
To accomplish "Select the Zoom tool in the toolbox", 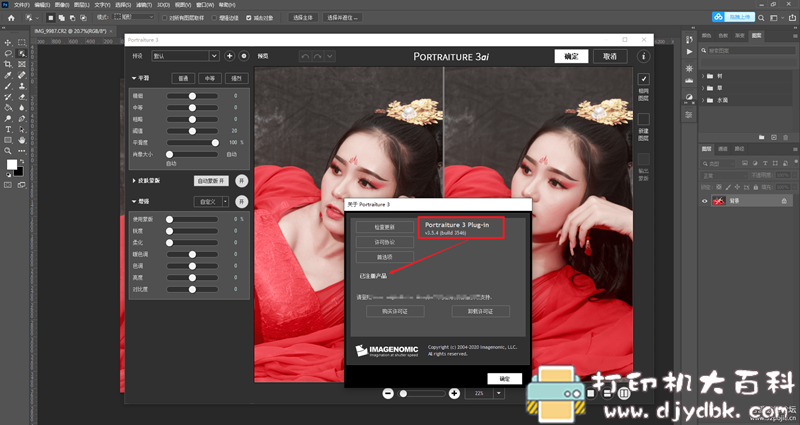I will click(x=8, y=151).
